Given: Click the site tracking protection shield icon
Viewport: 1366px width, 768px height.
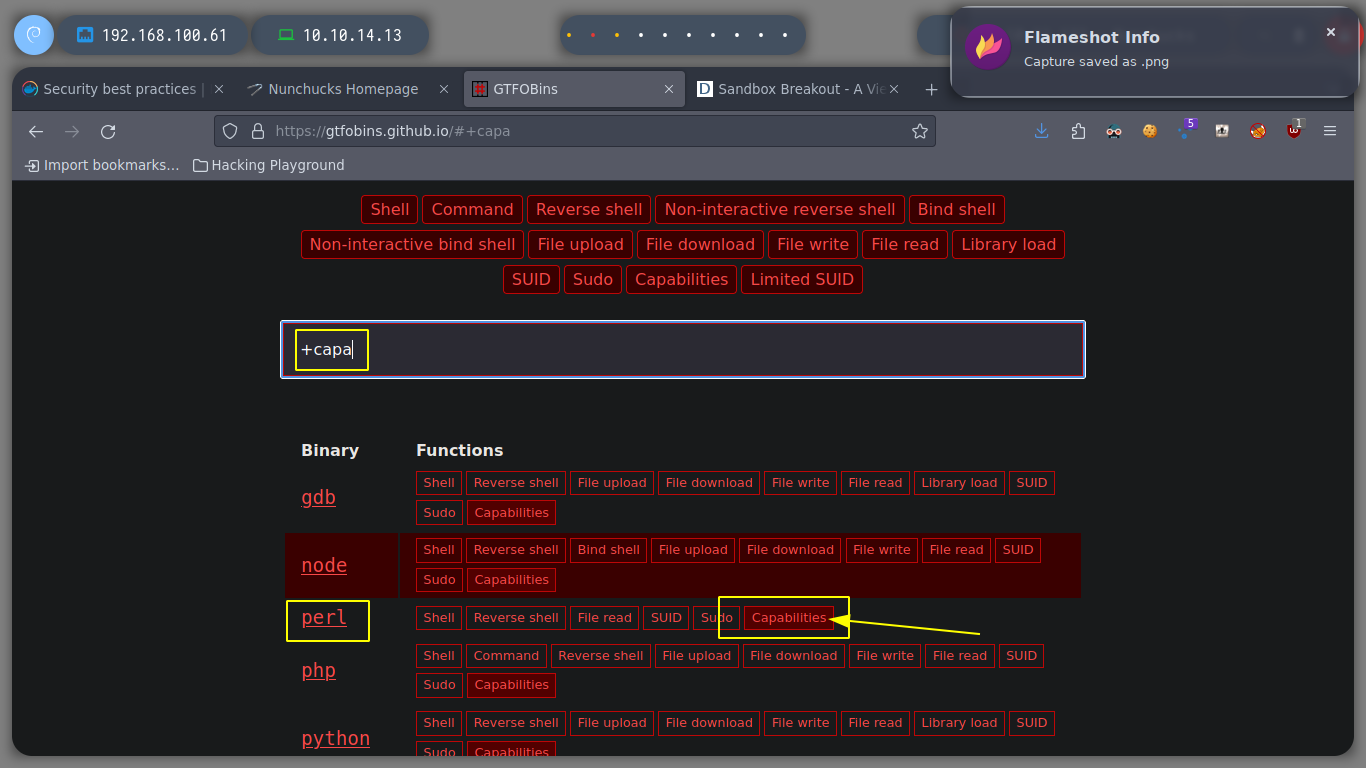Looking at the screenshot, I should tap(230, 131).
